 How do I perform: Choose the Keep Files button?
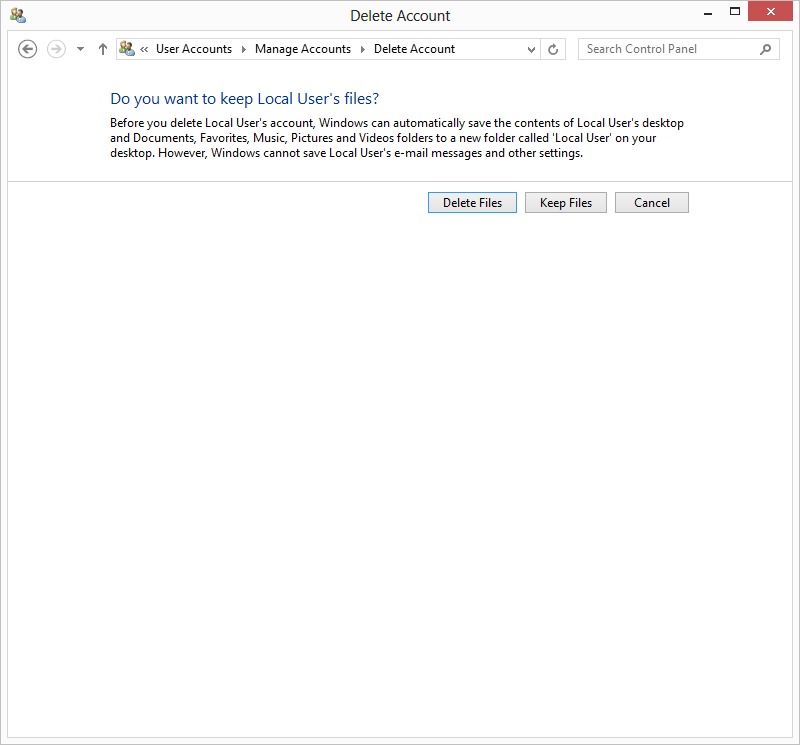click(565, 203)
